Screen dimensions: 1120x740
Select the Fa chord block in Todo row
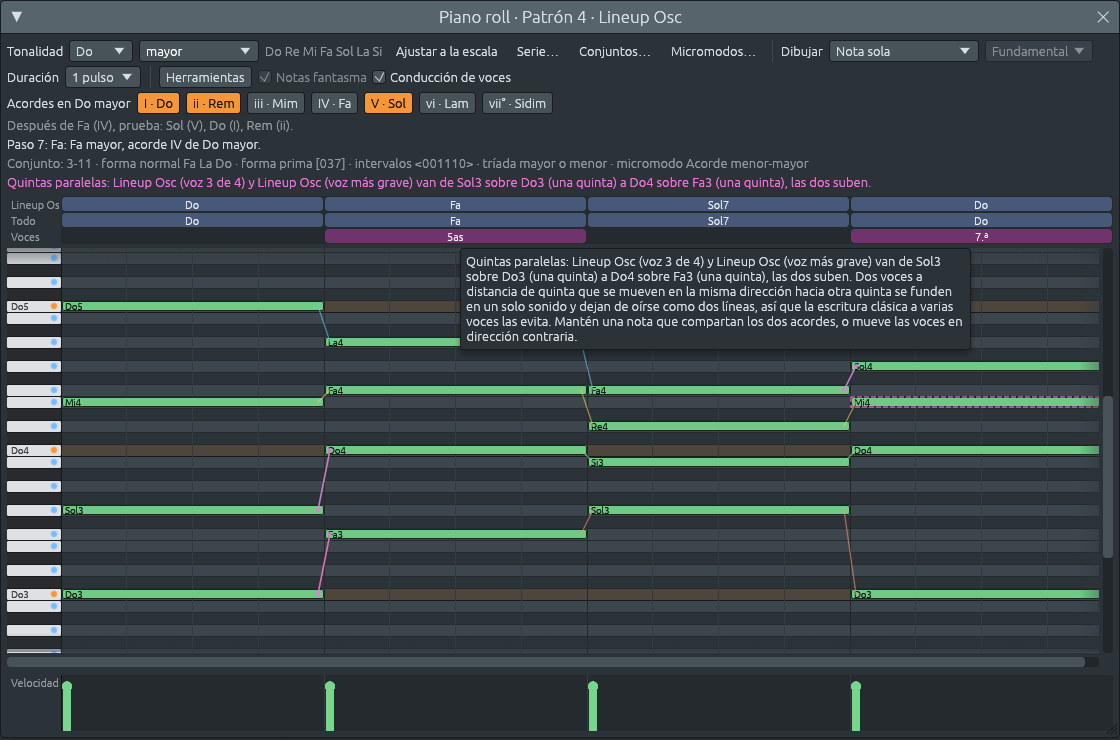pos(455,221)
